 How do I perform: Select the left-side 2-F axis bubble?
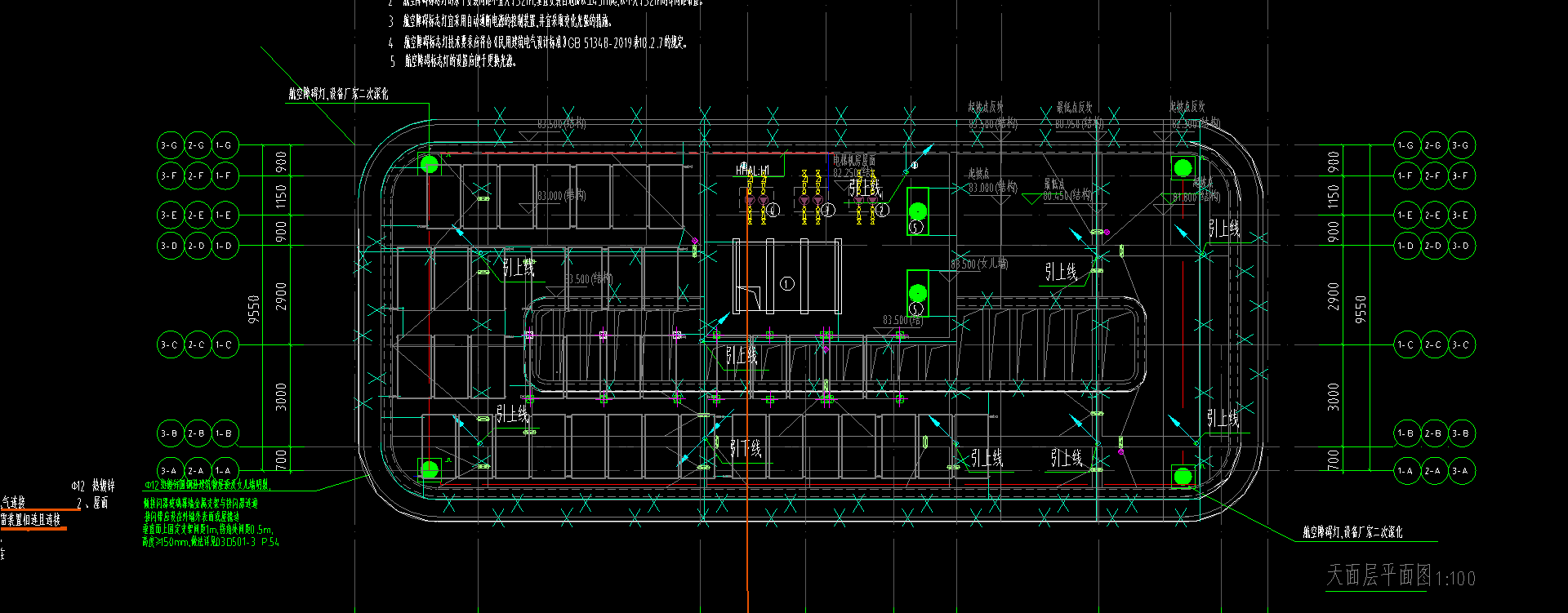click(197, 175)
